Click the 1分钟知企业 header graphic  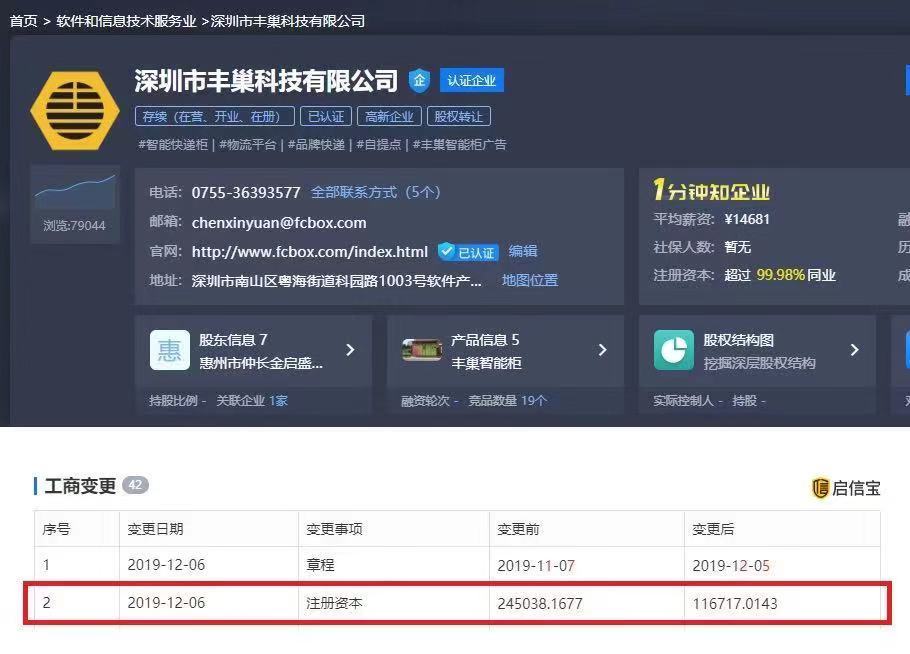[713, 187]
